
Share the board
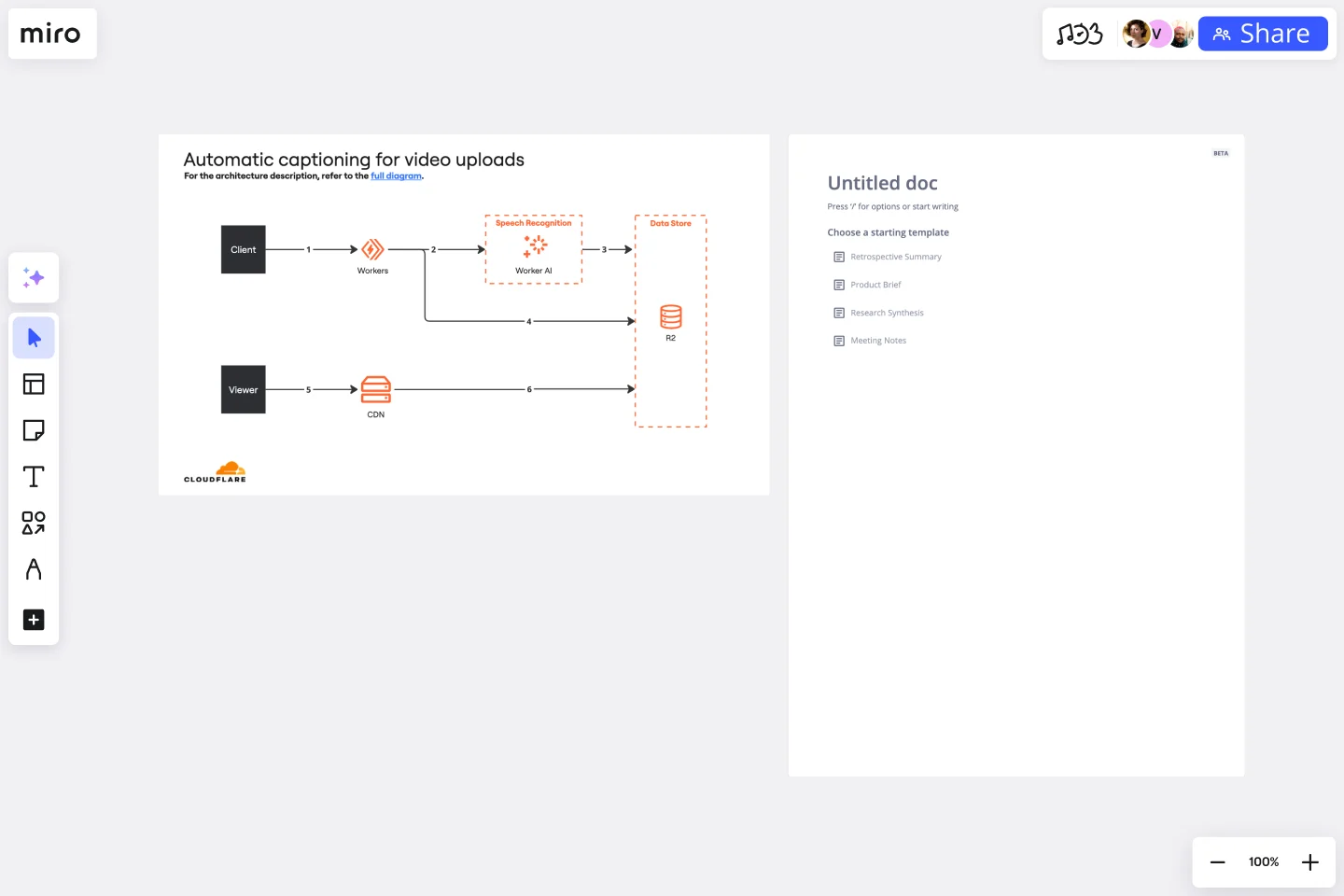(1263, 34)
